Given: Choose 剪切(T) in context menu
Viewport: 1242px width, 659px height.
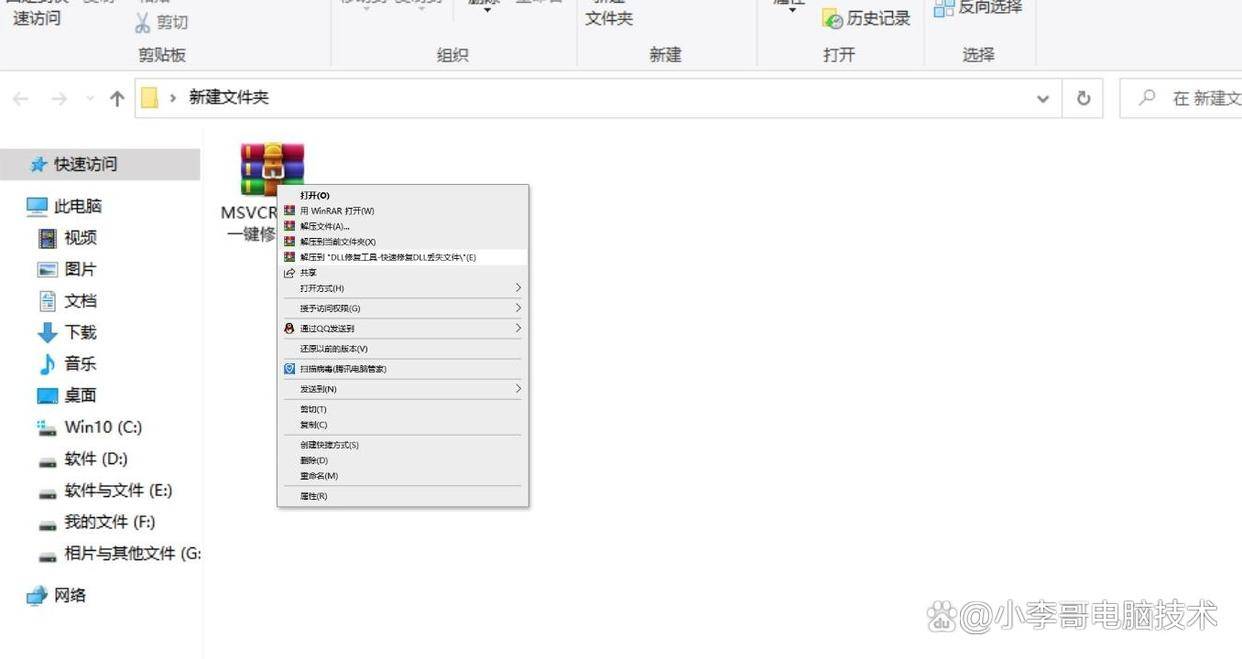Looking at the screenshot, I should (x=403, y=409).
